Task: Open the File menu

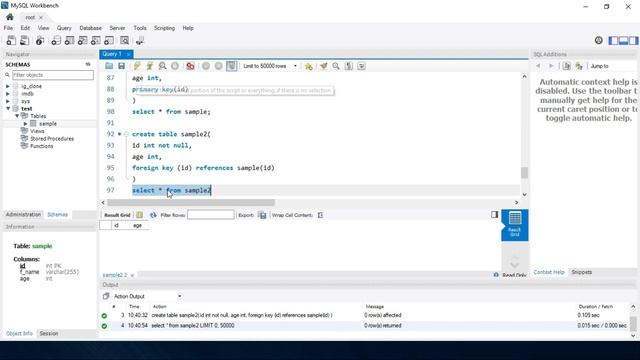Action: (x=8, y=28)
